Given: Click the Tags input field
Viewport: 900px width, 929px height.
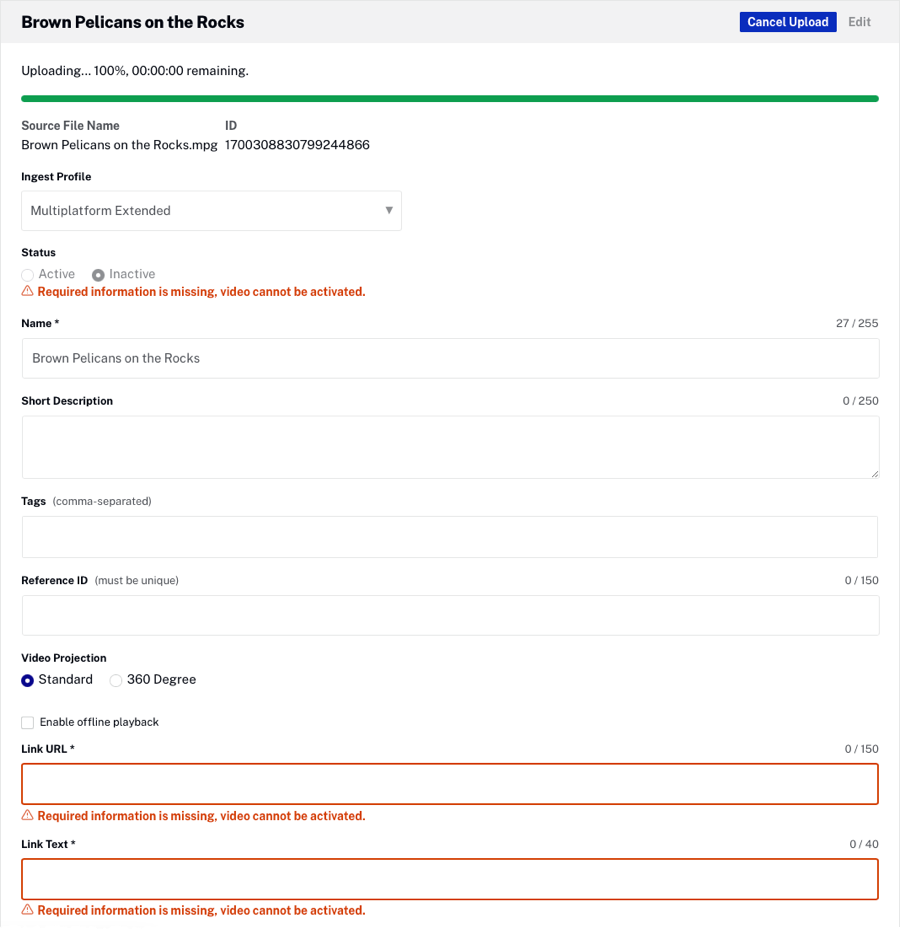Looking at the screenshot, I should click(x=450, y=537).
